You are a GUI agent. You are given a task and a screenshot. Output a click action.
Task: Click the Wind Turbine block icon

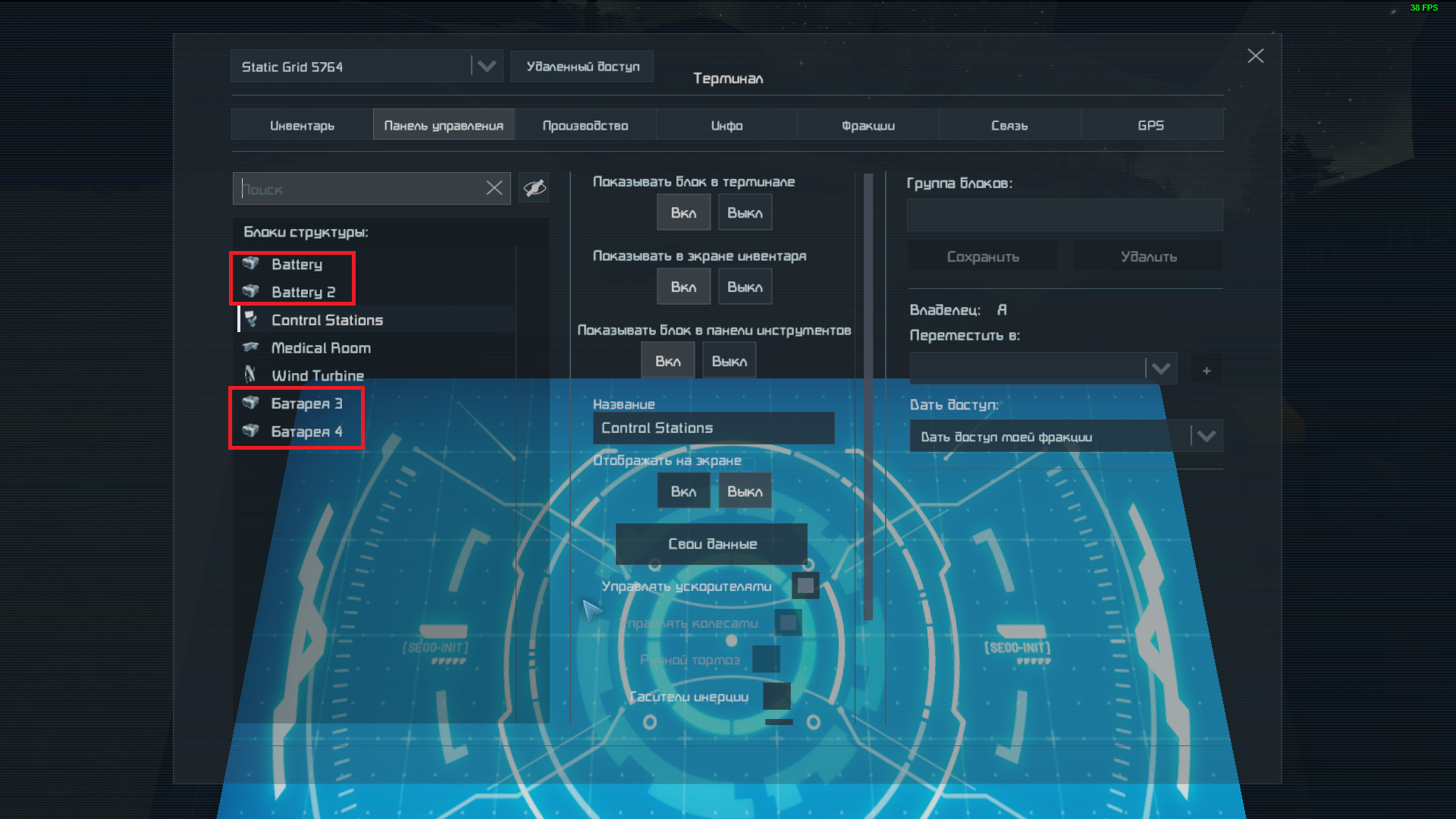click(x=251, y=375)
